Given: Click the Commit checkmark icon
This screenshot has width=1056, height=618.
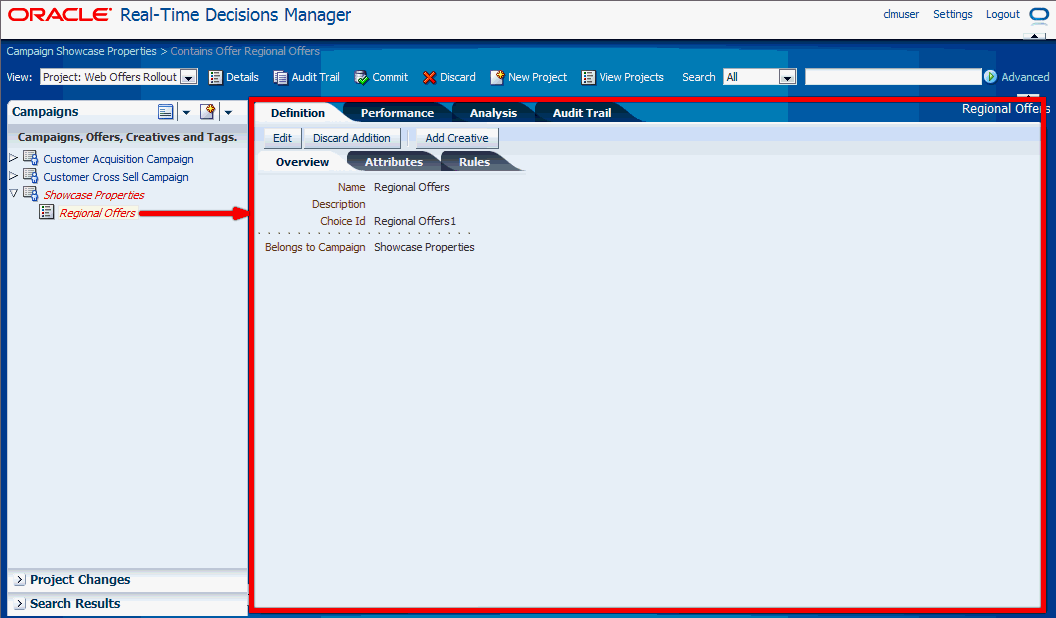Looking at the screenshot, I should click(362, 77).
